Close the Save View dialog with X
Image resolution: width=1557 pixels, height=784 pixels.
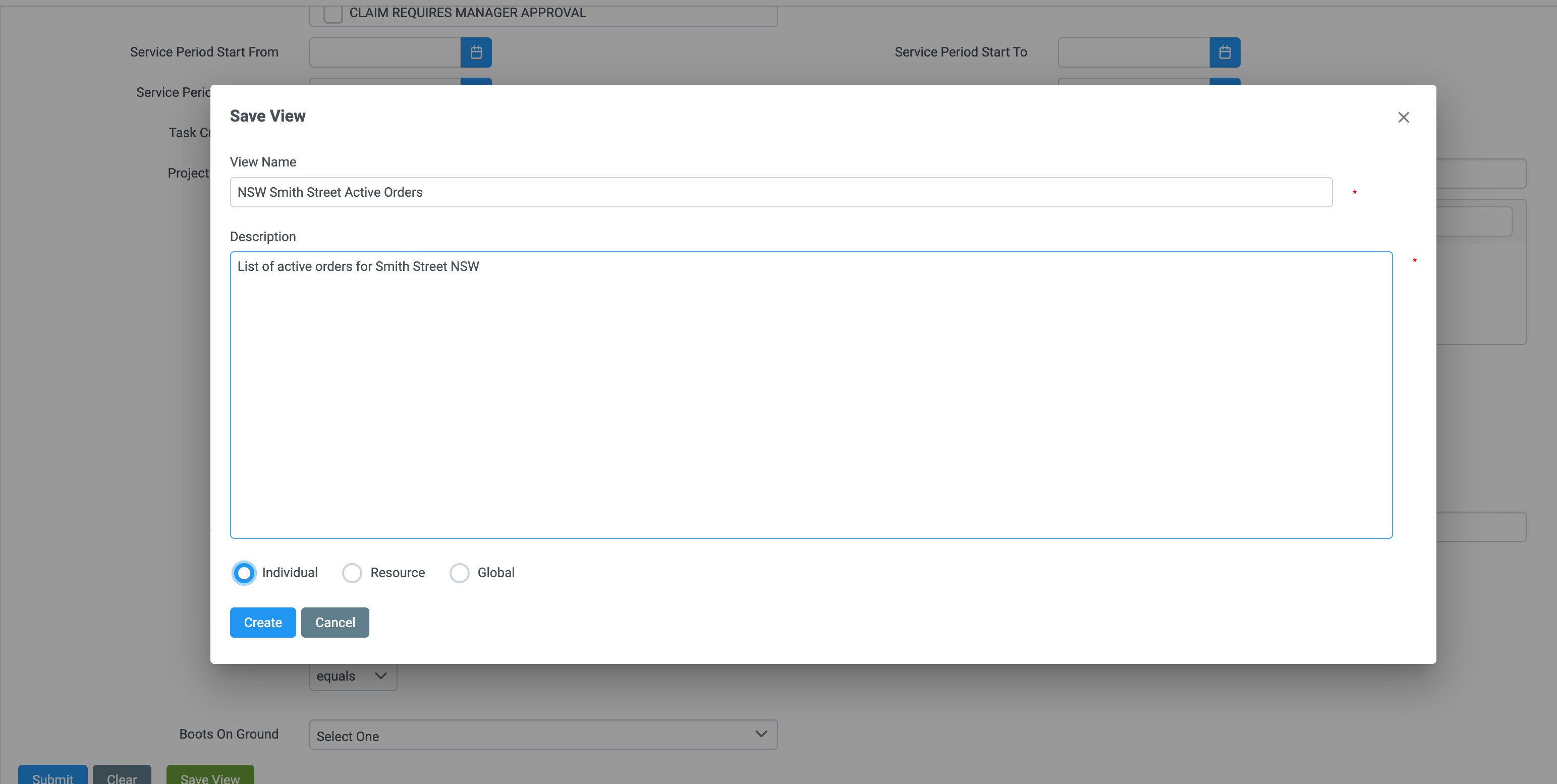coord(1403,117)
